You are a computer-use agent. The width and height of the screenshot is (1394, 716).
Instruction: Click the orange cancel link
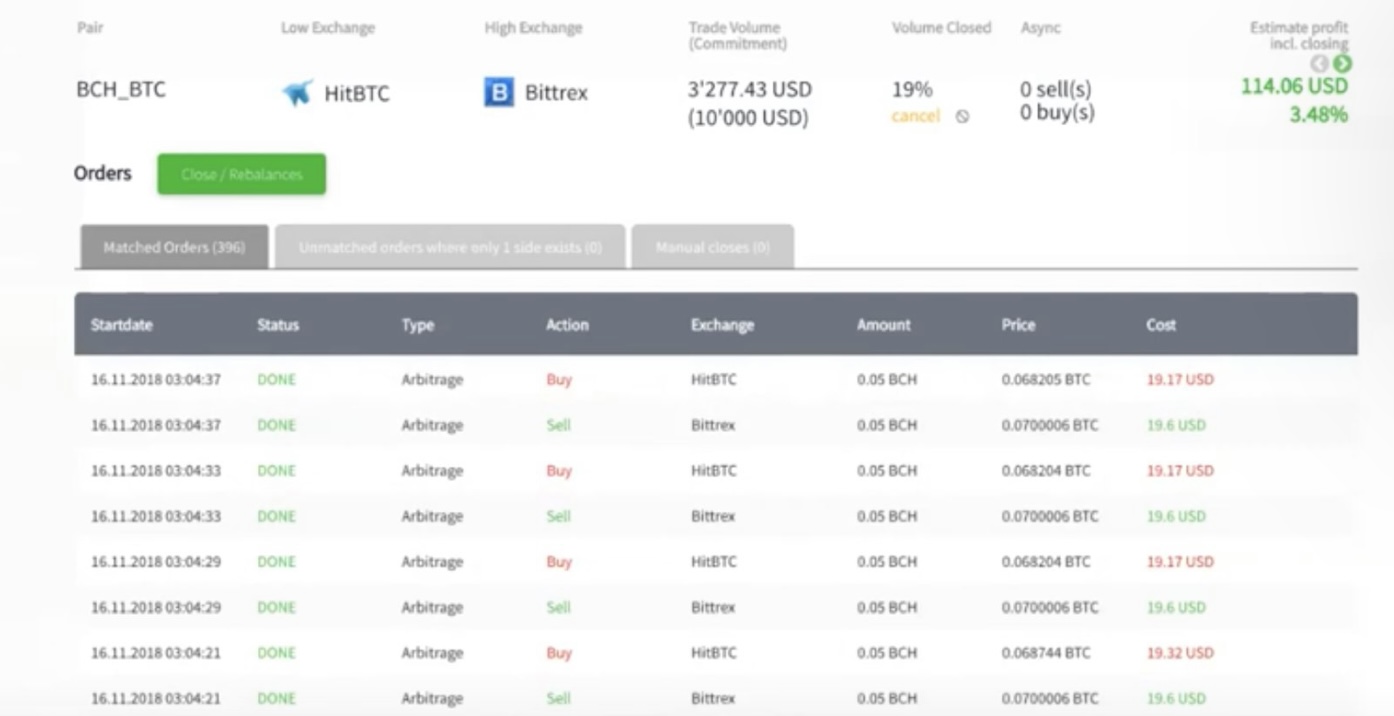click(915, 116)
